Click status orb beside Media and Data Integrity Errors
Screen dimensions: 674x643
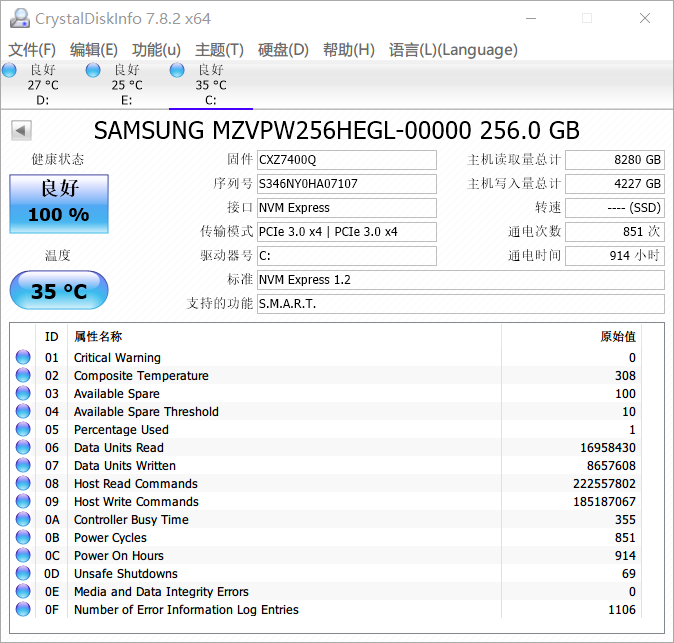point(23,592)
